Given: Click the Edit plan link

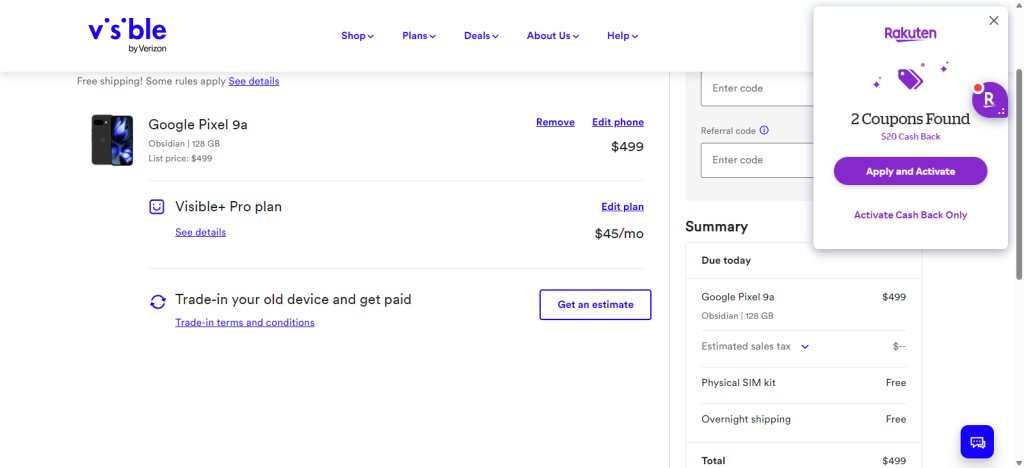Looking at the screenshot, I should [622, 207].
